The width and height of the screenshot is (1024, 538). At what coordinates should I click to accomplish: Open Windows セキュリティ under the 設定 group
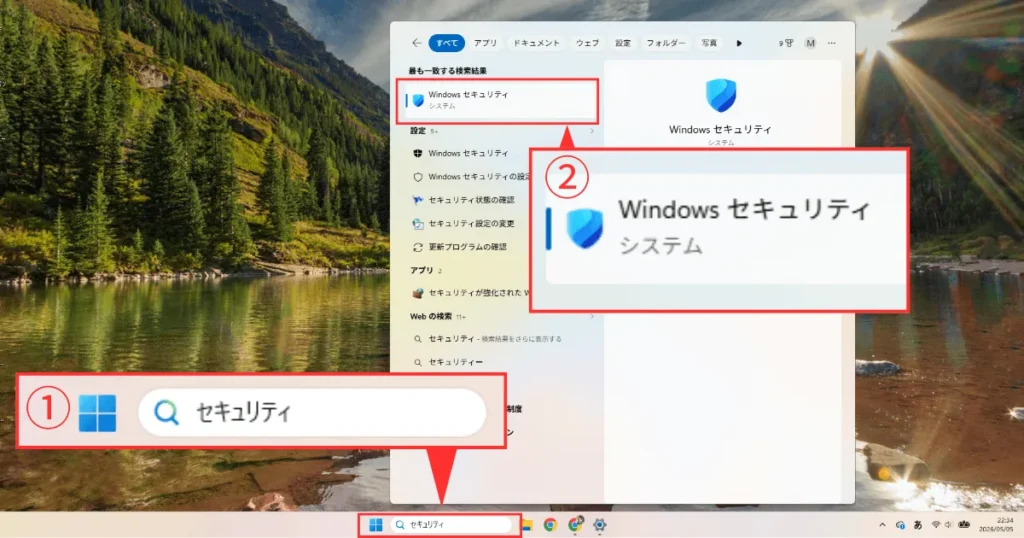[468, 153]
